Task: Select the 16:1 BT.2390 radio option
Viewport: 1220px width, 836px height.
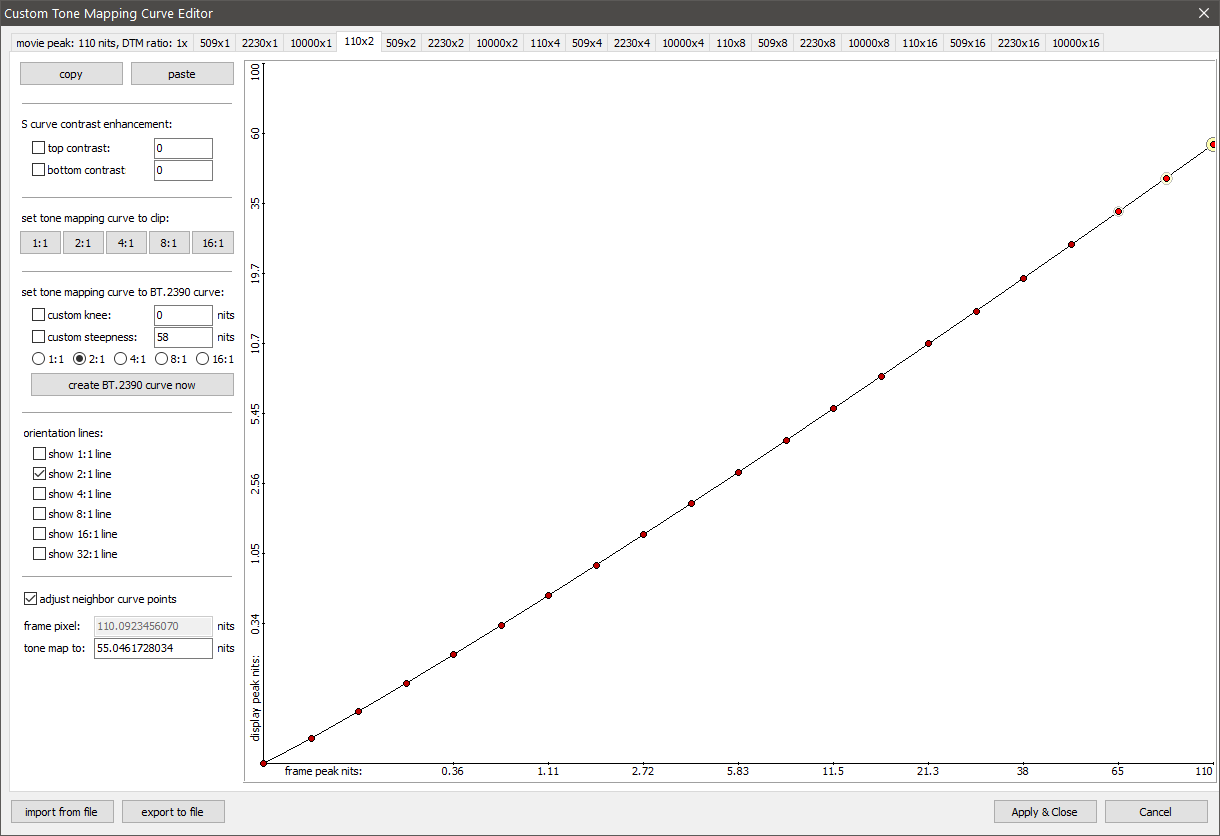Action: (202, 359)
